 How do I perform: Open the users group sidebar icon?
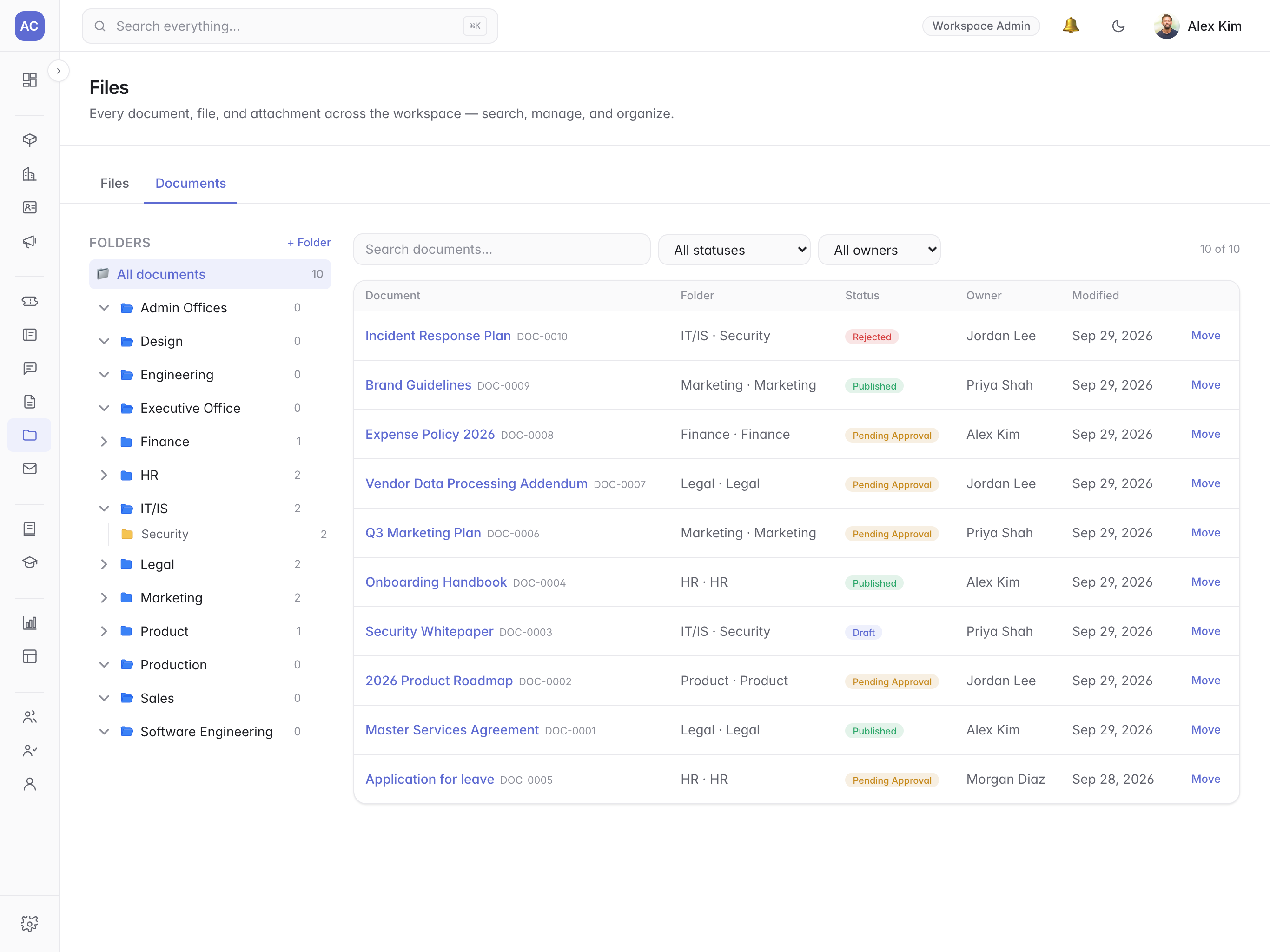tap(29, 717)
